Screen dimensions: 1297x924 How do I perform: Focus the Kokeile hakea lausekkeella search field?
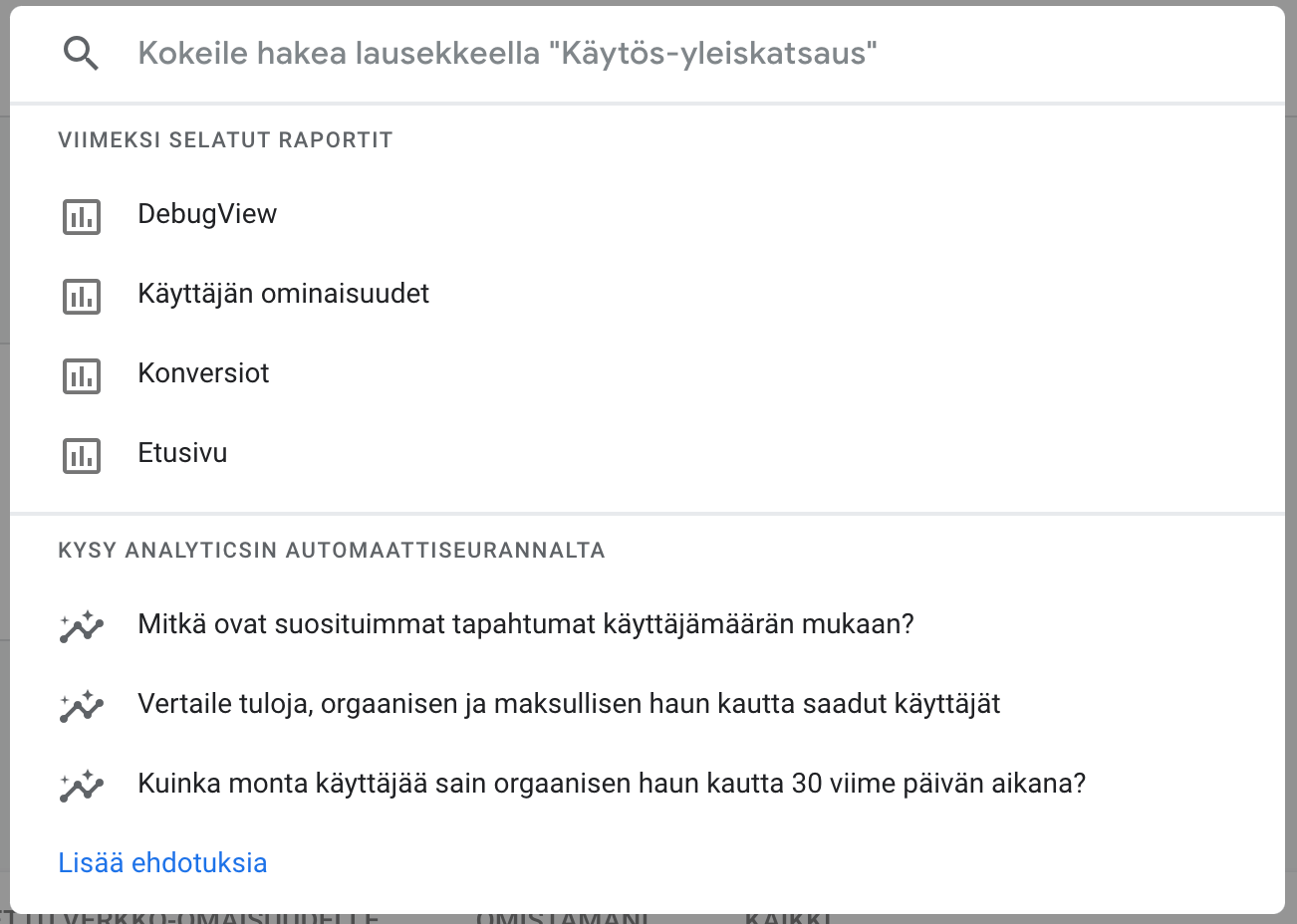697,53
